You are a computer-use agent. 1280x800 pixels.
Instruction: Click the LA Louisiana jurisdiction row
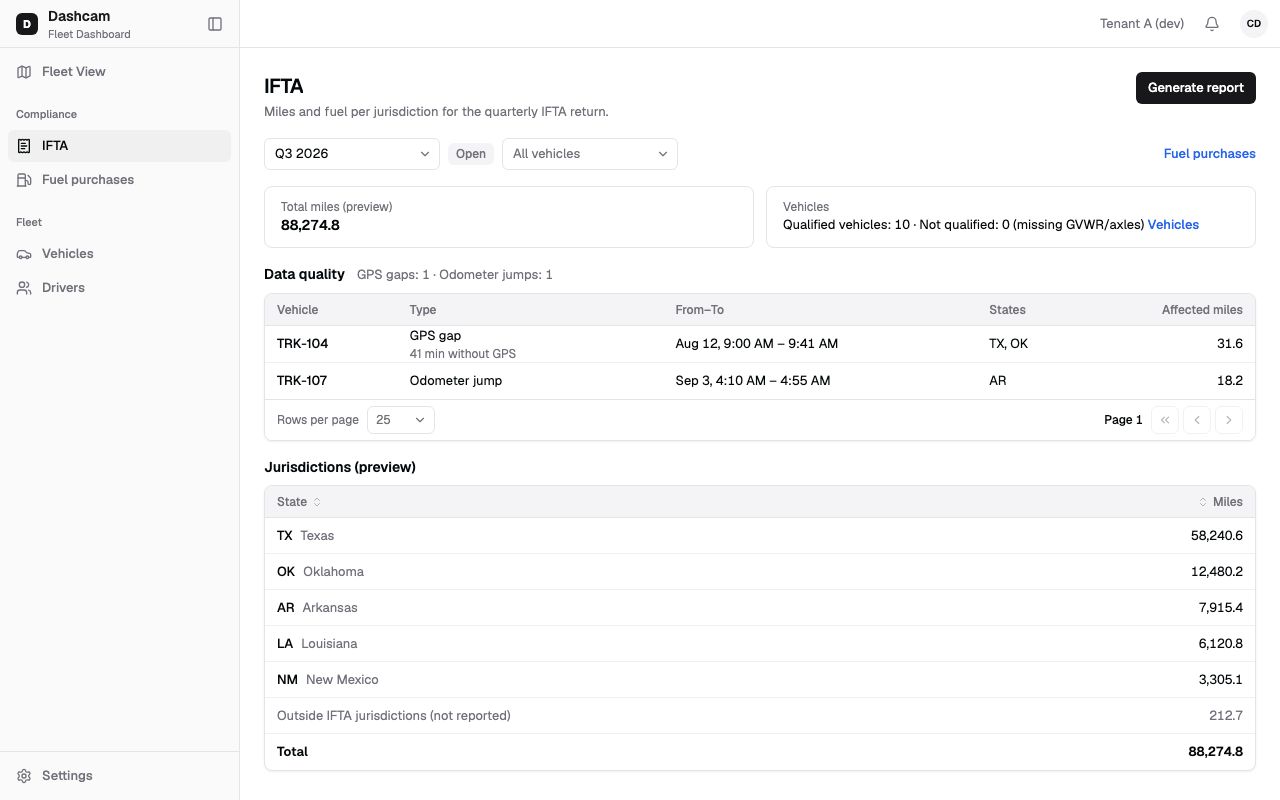pyautogui.click(x=760, y=644)
